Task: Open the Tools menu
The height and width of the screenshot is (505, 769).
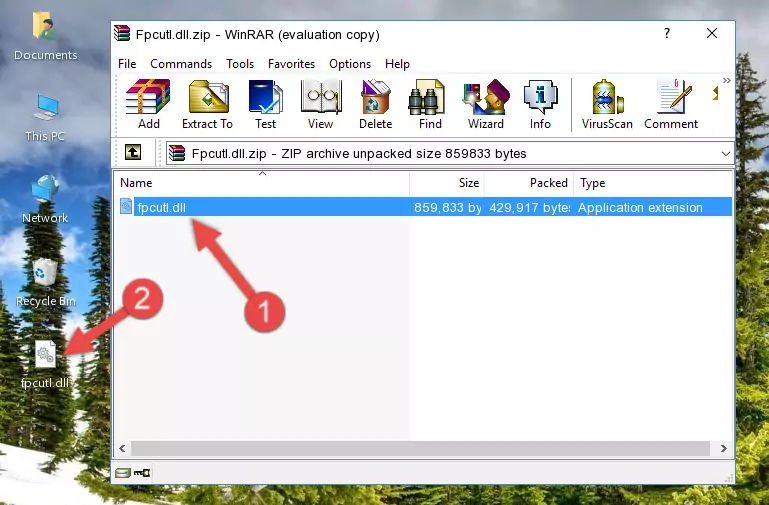Action: 240,64
